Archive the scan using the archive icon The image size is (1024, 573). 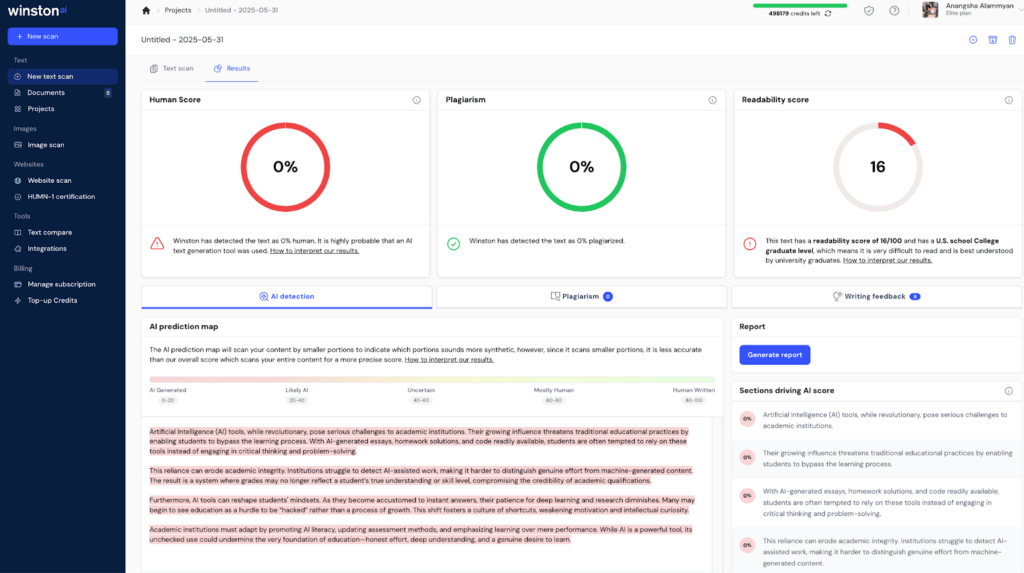pos(992,40)
